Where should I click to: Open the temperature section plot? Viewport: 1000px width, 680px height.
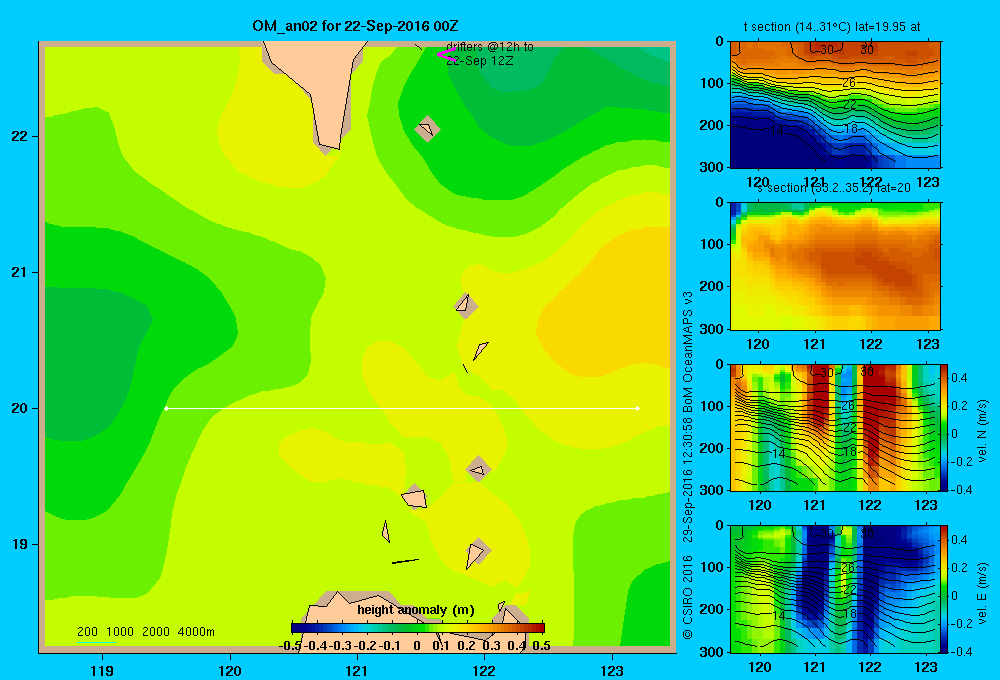click(835, 105)
